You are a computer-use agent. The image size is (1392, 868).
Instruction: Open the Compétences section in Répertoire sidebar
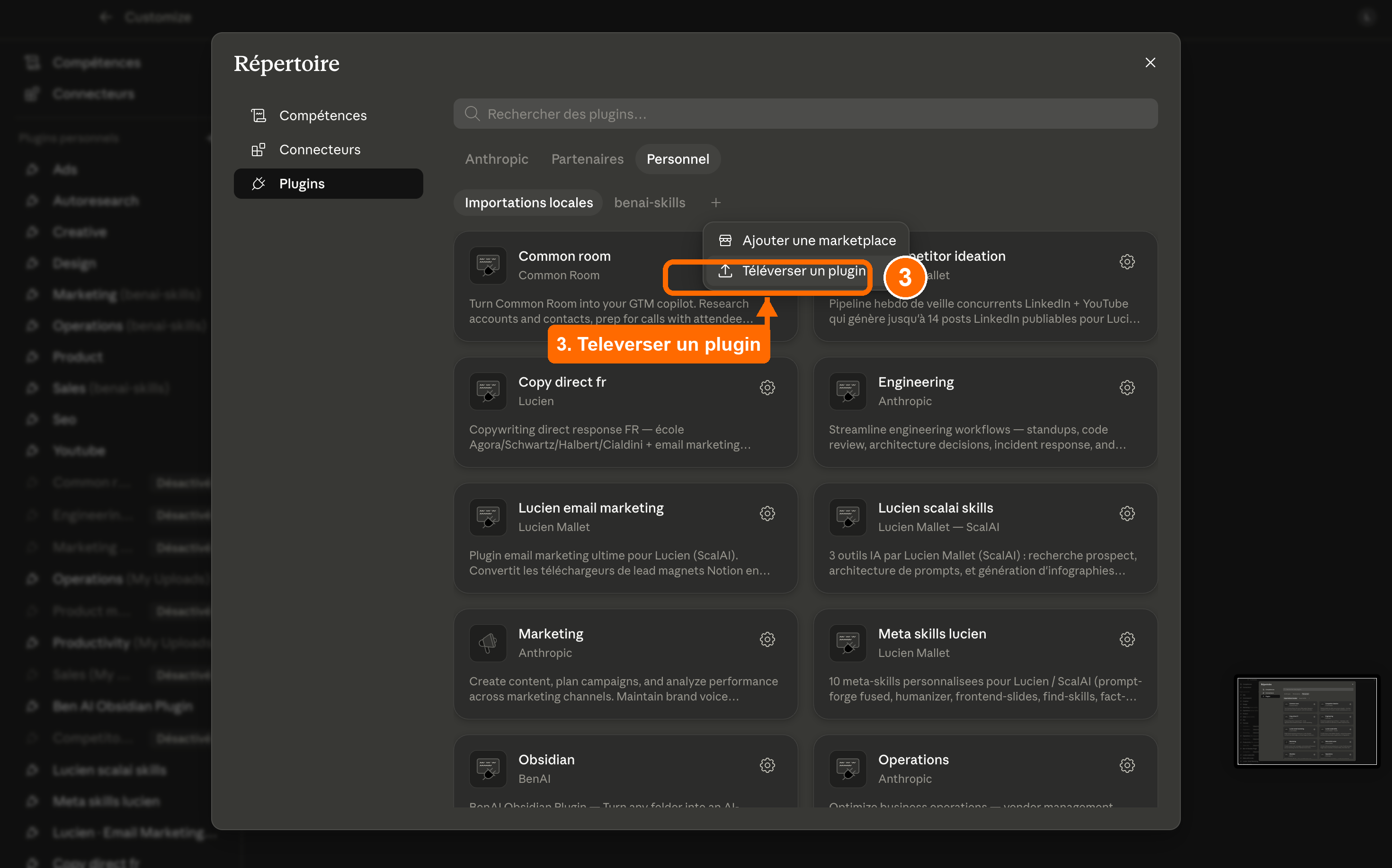click(328, 115)
